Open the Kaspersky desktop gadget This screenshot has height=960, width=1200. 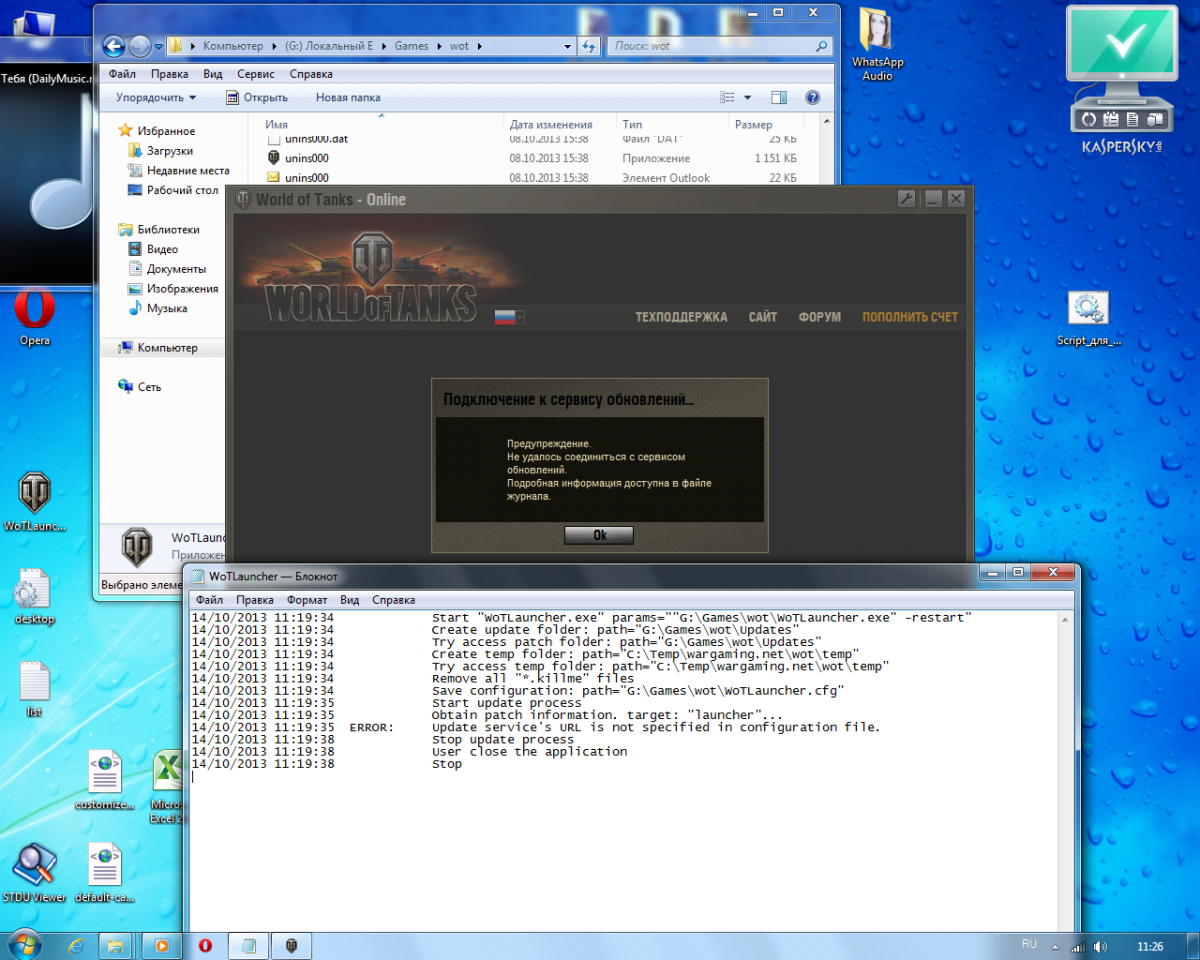[x=1122, y=78]
